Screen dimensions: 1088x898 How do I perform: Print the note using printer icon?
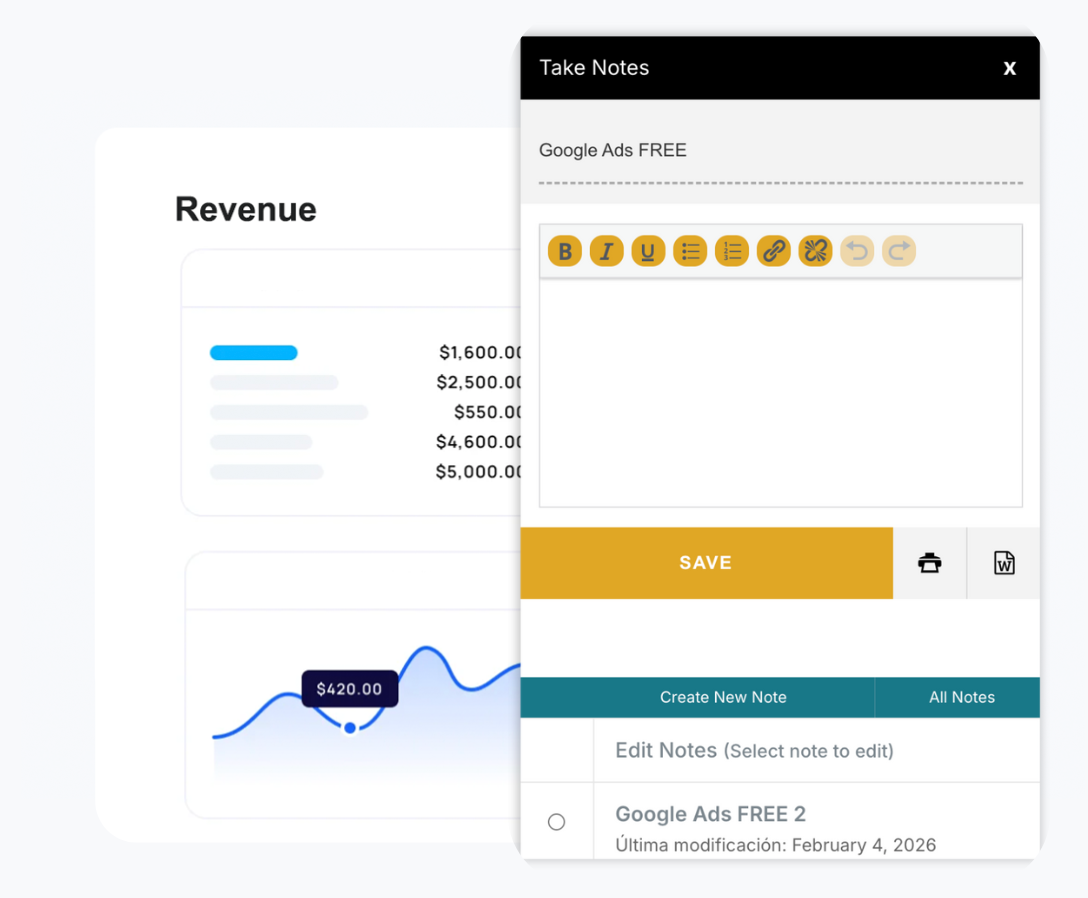click(930, 563)
